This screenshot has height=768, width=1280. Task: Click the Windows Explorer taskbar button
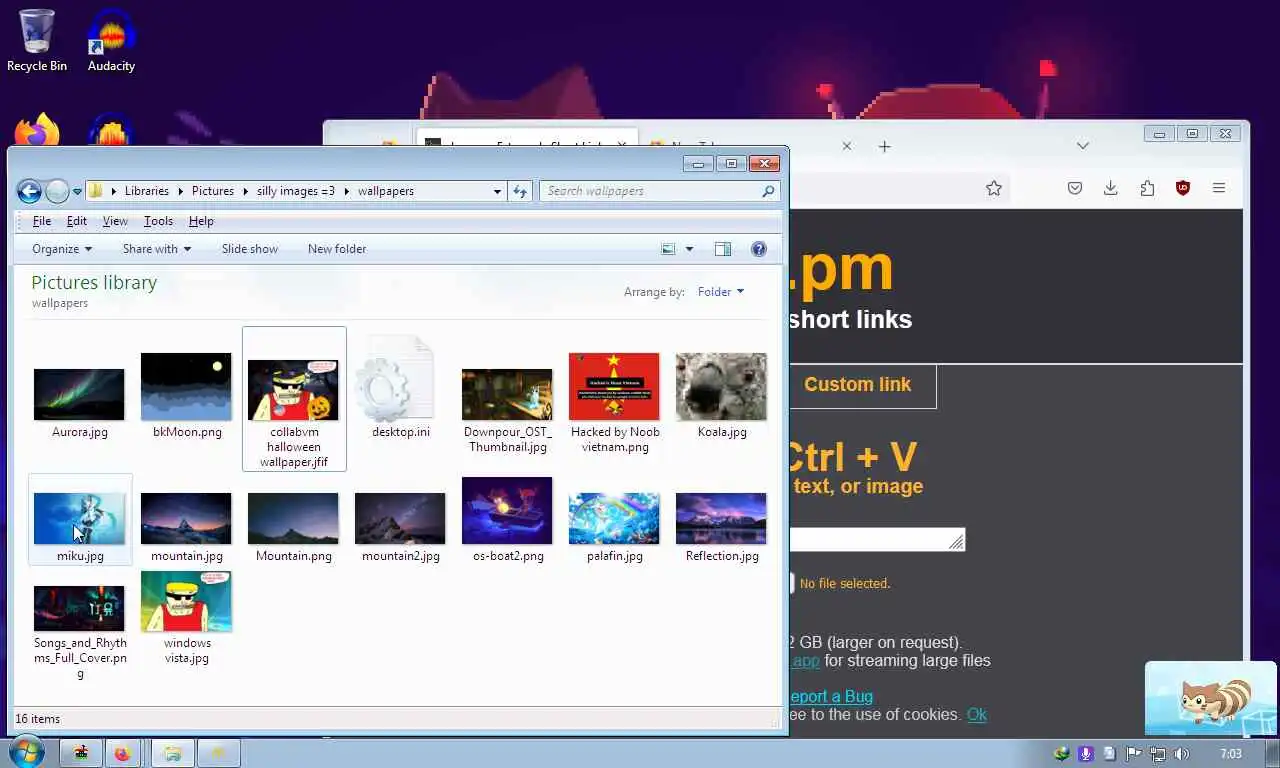click(x=172, y=753)
